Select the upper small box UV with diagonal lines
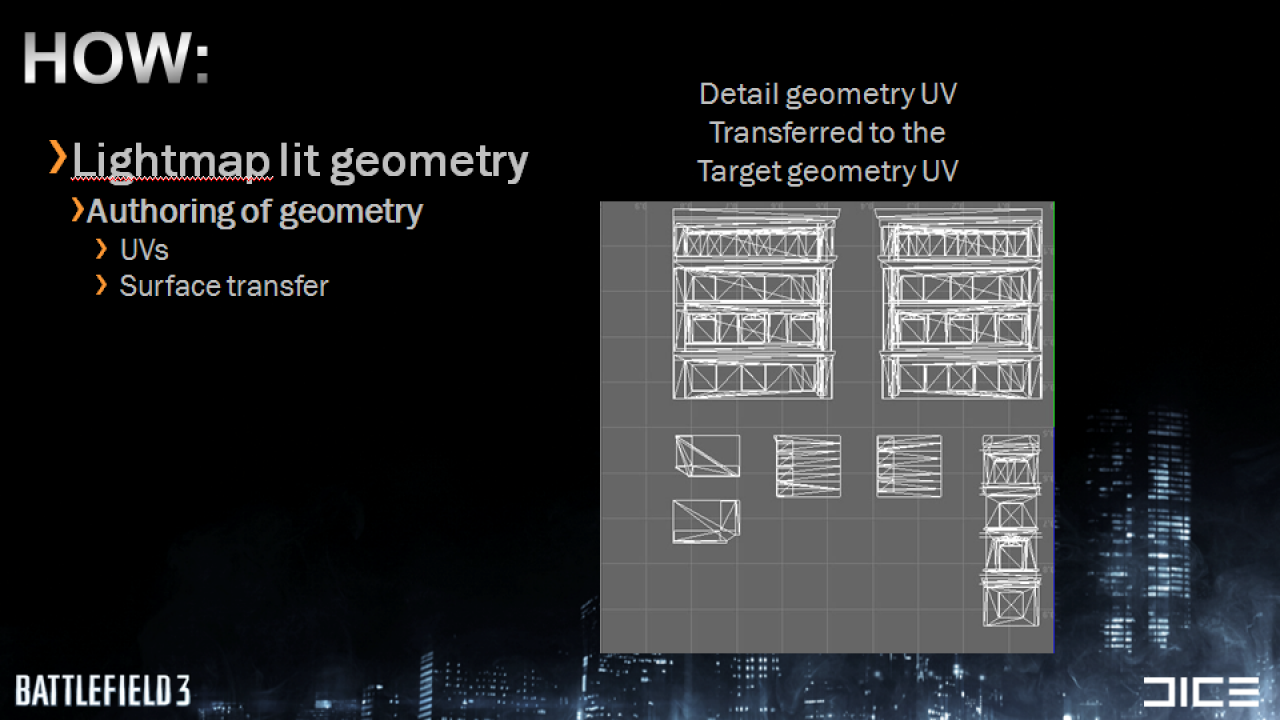This screenshot has width=1280, height=720. pyautogui.click(x=707, y=456)
